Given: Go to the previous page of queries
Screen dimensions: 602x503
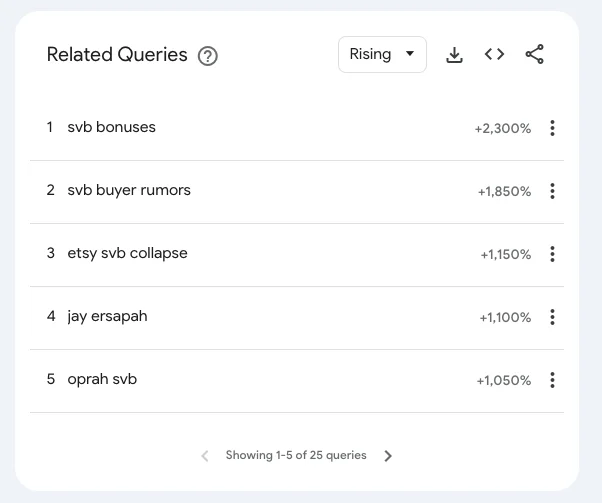Looking at the screenshot, I should pyautogui.click(x=205, y=456).
